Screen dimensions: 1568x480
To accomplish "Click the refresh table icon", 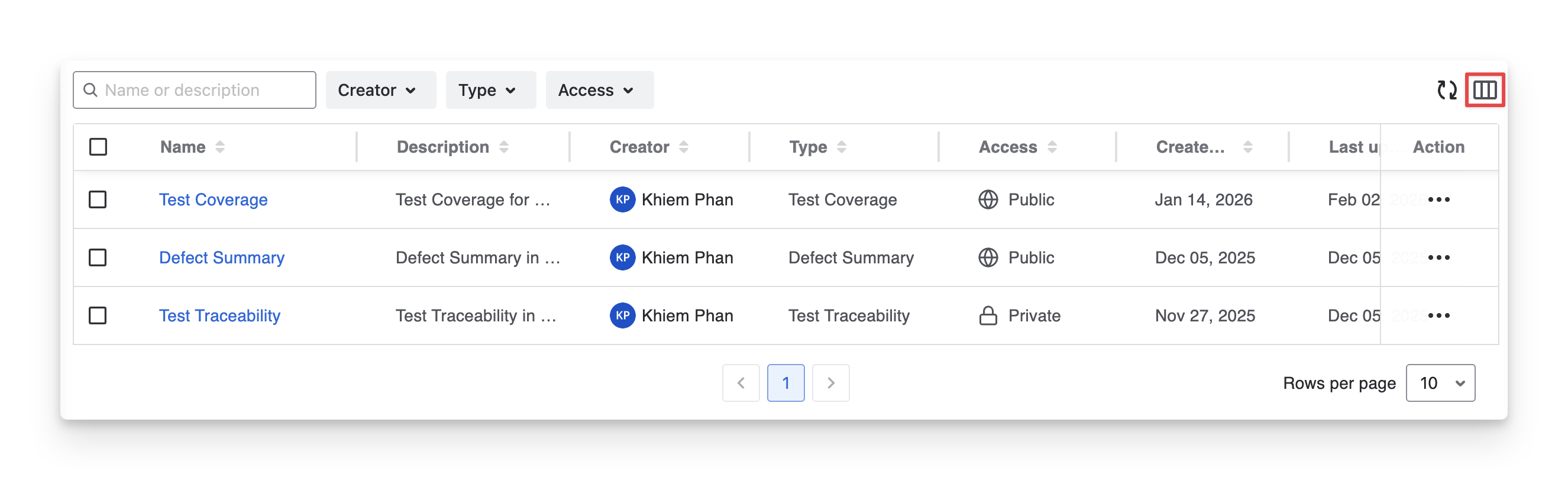I will [x=1446, y=90].
